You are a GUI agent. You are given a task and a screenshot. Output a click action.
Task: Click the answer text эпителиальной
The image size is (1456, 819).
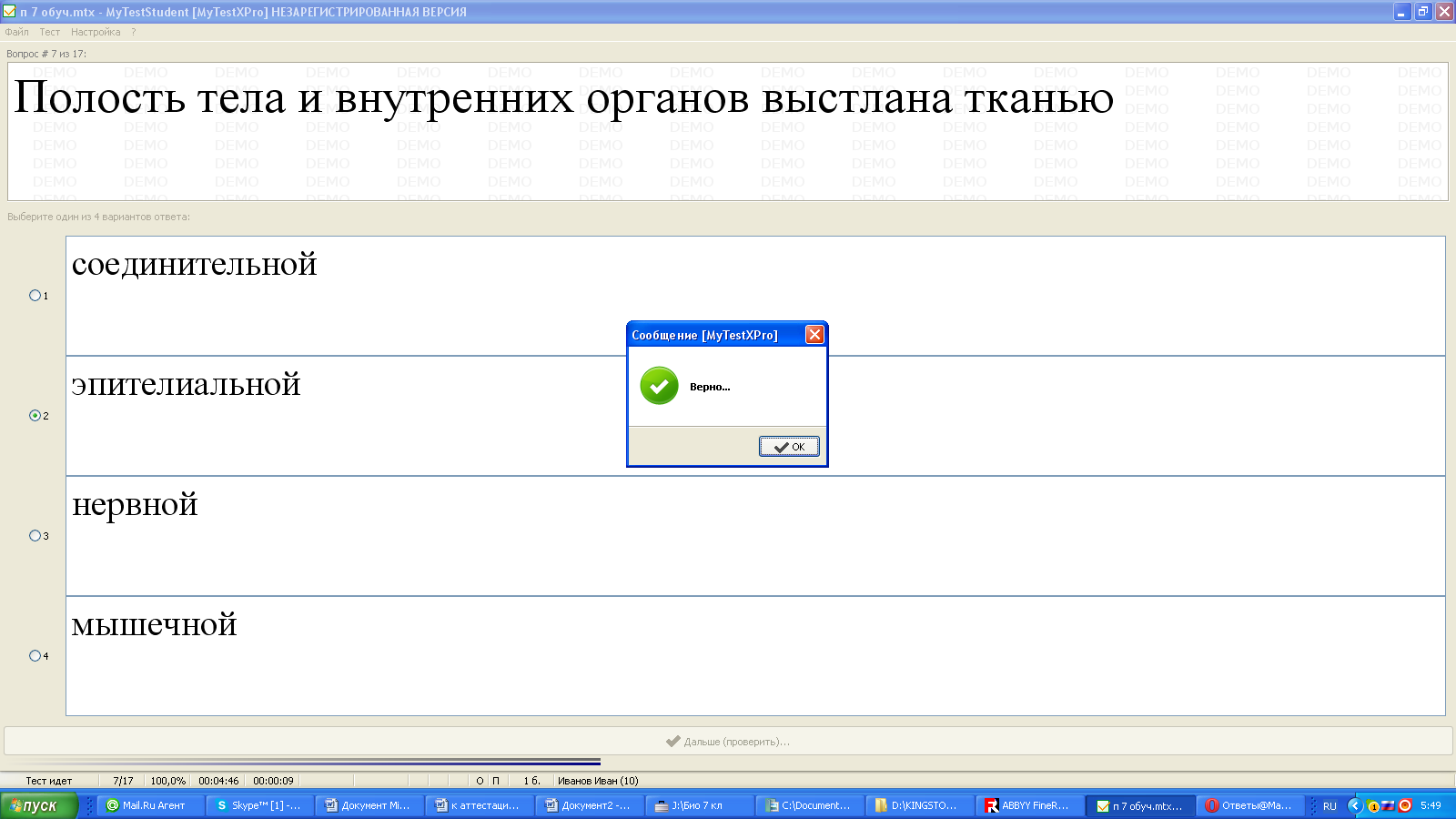186,384
